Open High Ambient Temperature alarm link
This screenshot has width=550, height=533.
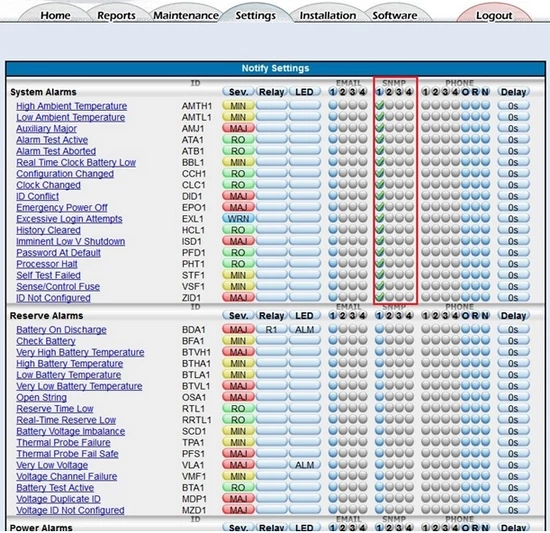pyautogui.click(x=72, y=106)
